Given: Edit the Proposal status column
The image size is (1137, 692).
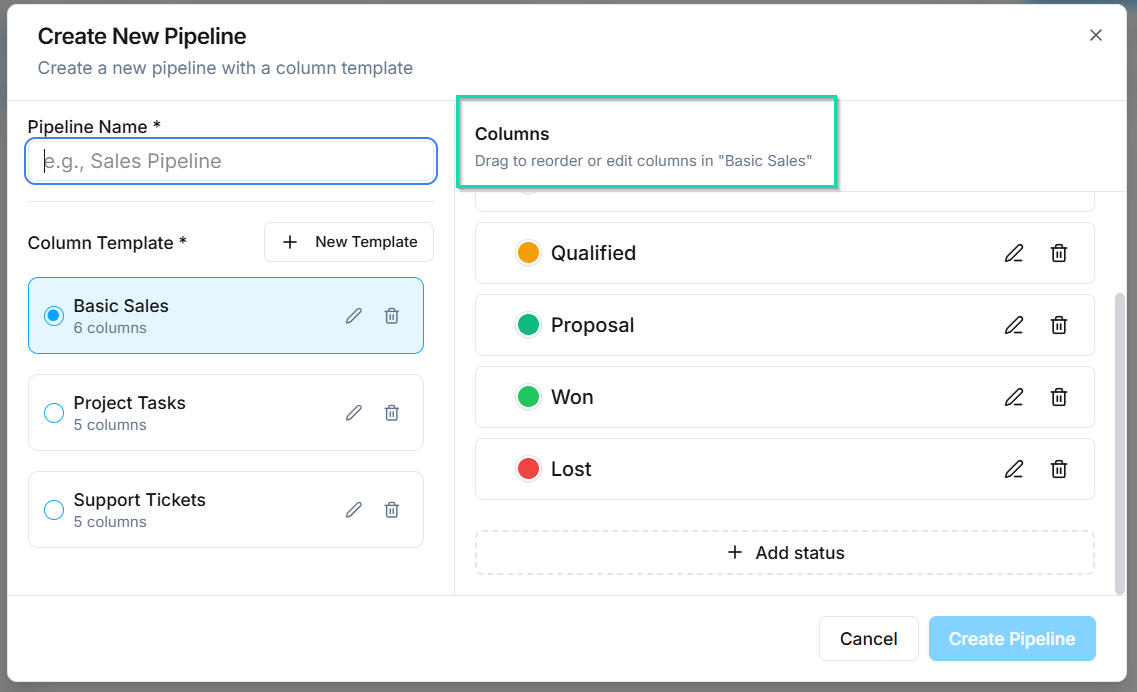Looking at the screenshot, I should click(x=1014, y=325).
